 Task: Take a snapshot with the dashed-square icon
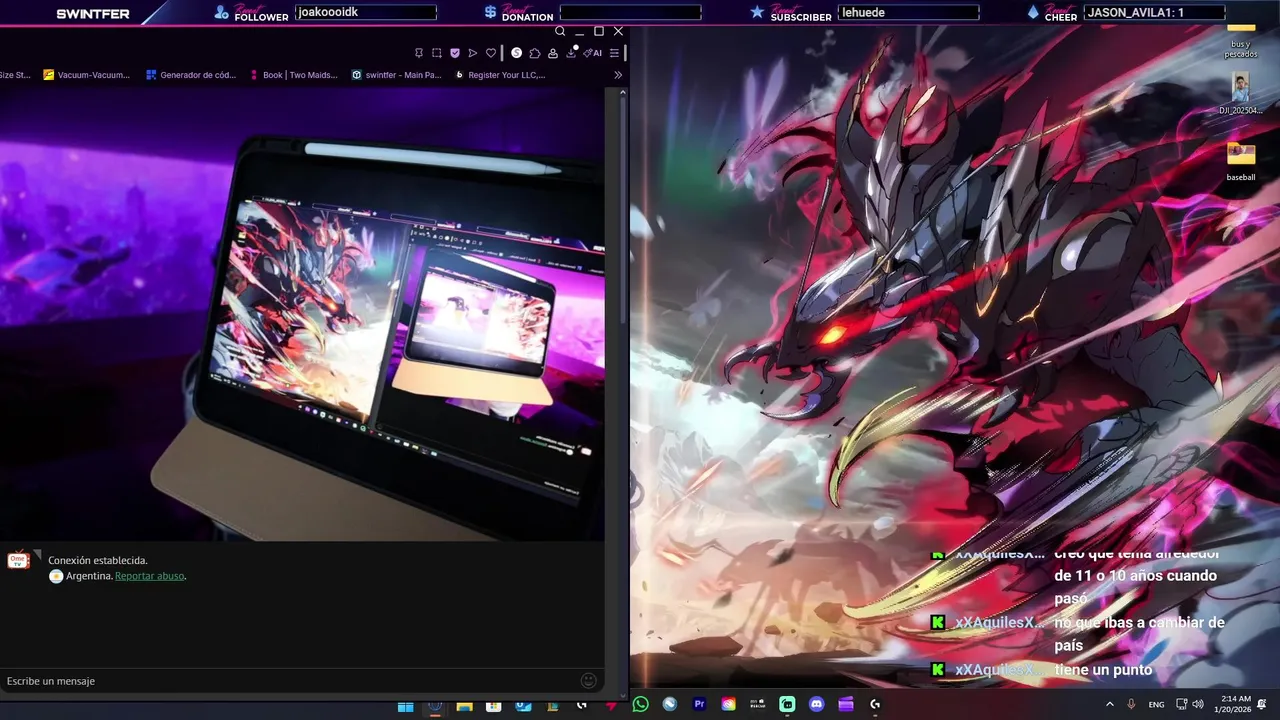pos(436,53)
